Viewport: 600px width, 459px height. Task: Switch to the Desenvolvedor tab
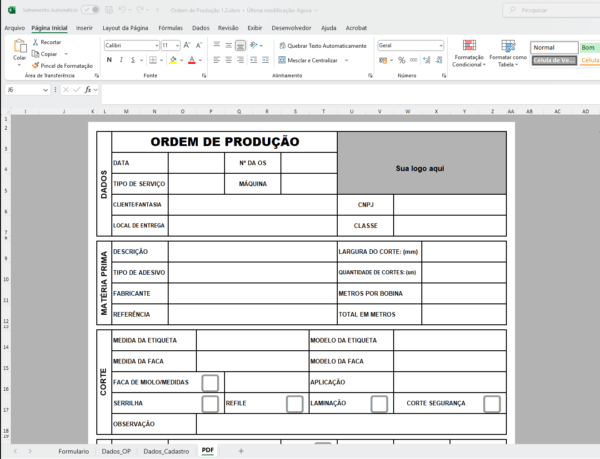tap(291, 28)
